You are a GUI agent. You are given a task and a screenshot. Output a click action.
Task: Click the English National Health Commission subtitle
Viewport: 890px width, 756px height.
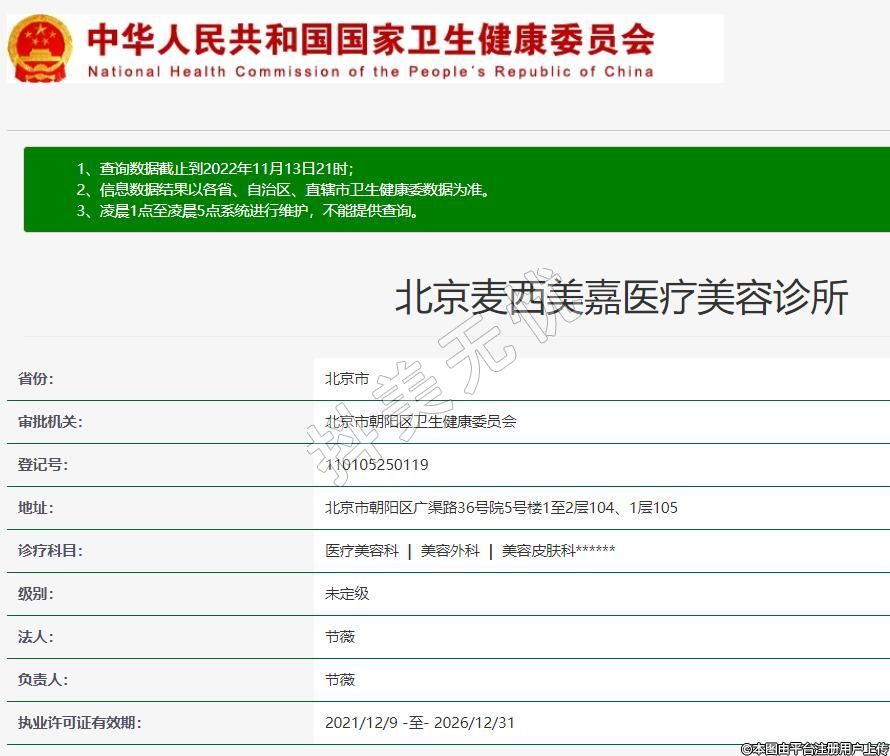pyautogui.click(x=371, y=71)
